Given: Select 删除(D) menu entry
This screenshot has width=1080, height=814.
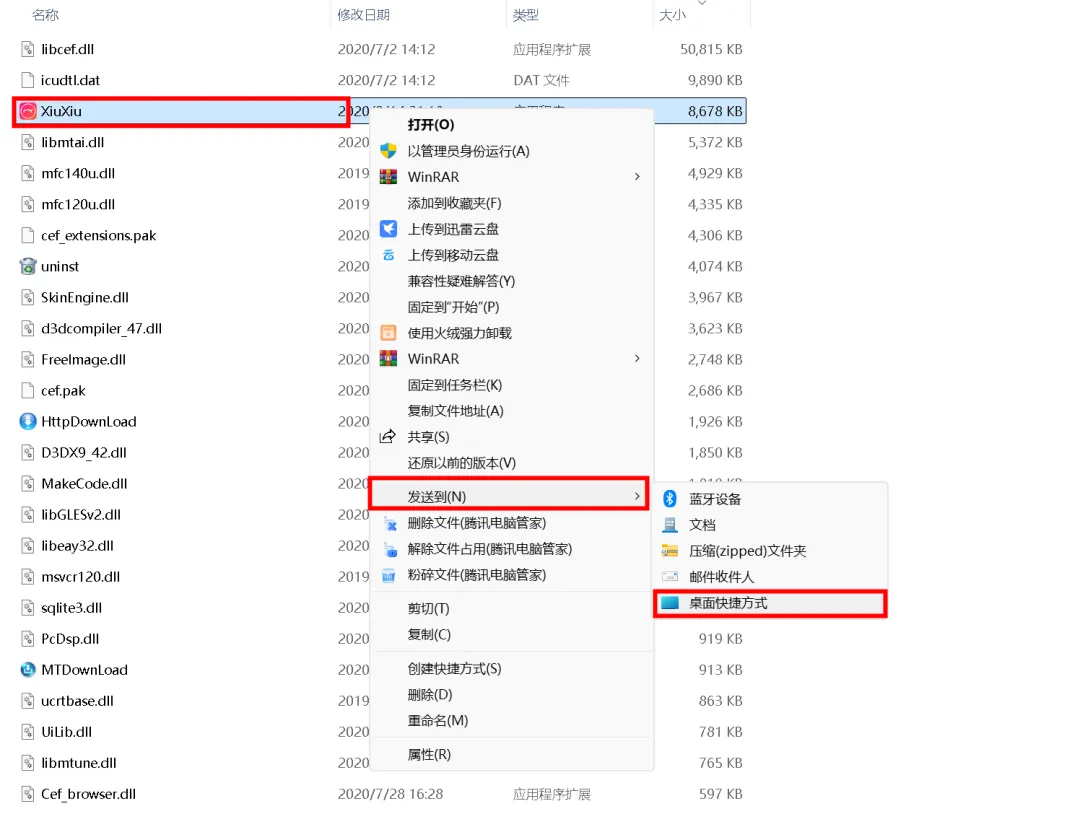Looking at the screenshot, I should (x=430, y=694).
